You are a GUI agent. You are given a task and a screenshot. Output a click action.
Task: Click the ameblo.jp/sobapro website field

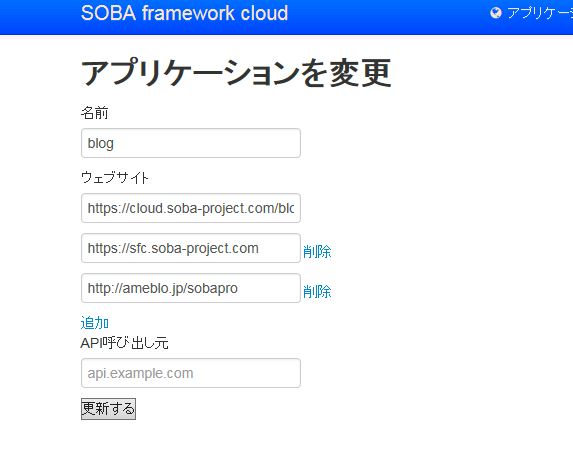[191, 288]
